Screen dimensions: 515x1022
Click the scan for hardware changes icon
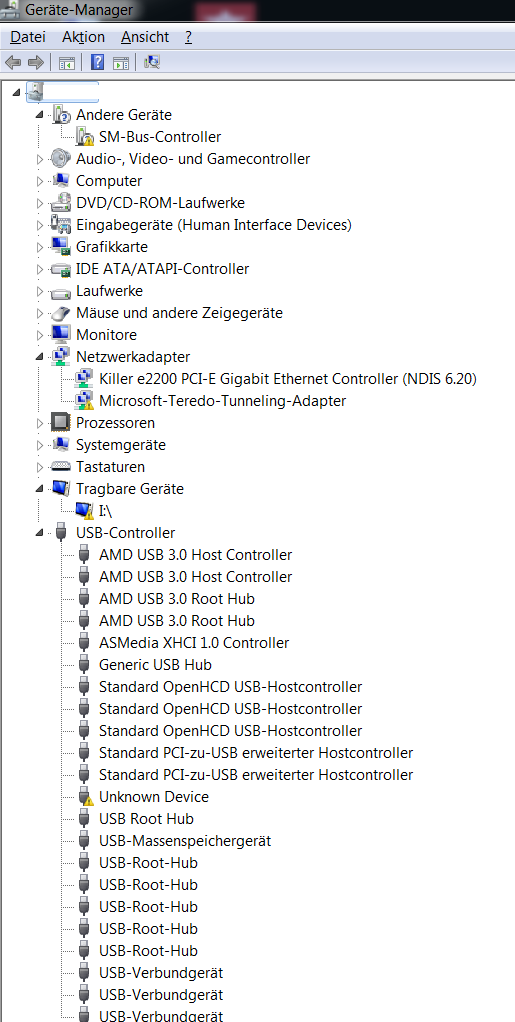pos(151,63)
